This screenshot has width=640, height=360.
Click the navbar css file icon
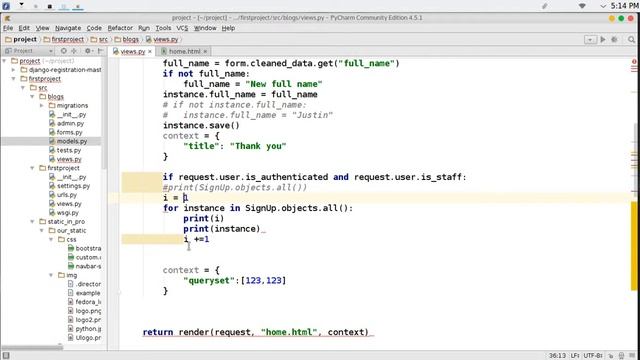coord(71,267)
